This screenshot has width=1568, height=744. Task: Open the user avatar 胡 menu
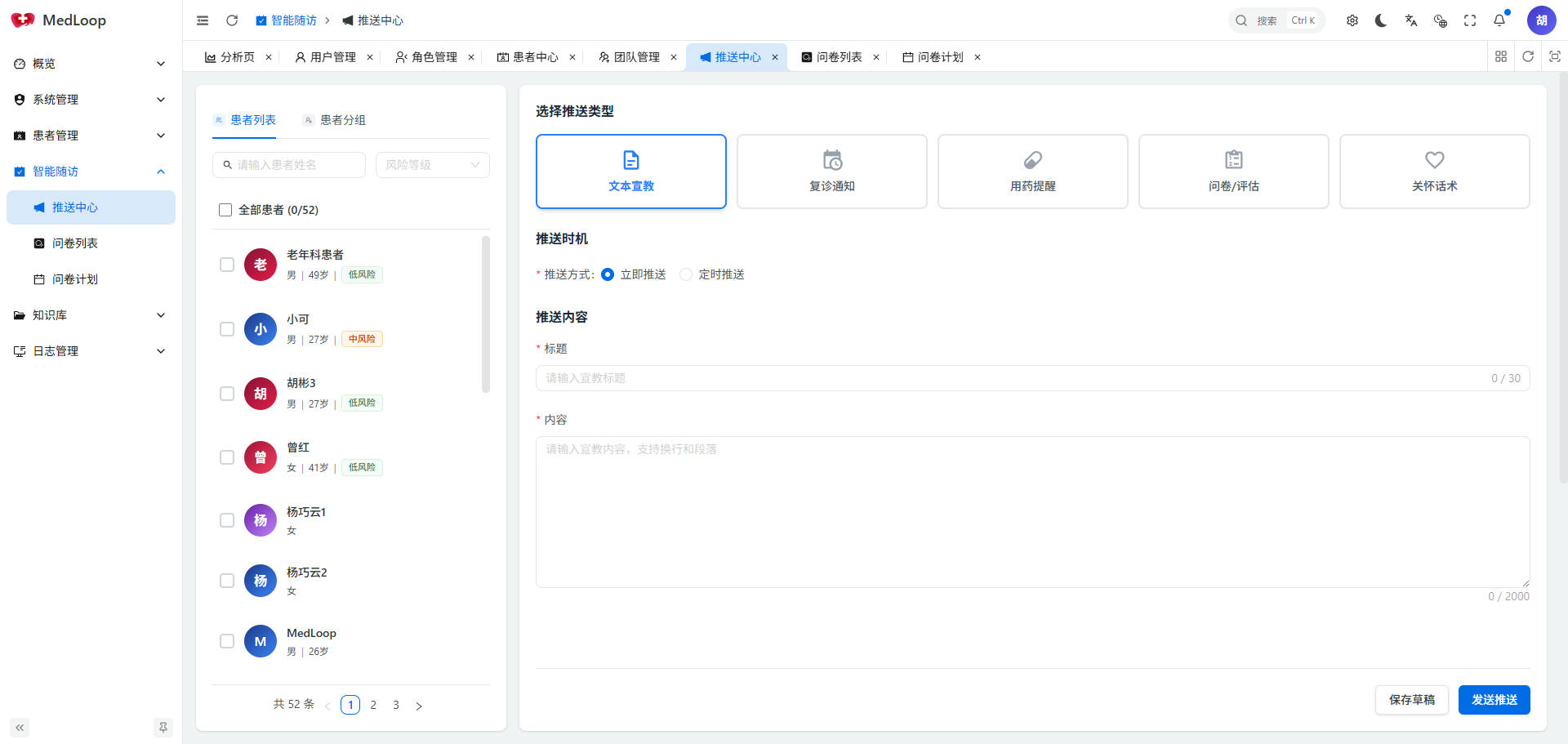pyautogui.click(x=1542, y=20)
